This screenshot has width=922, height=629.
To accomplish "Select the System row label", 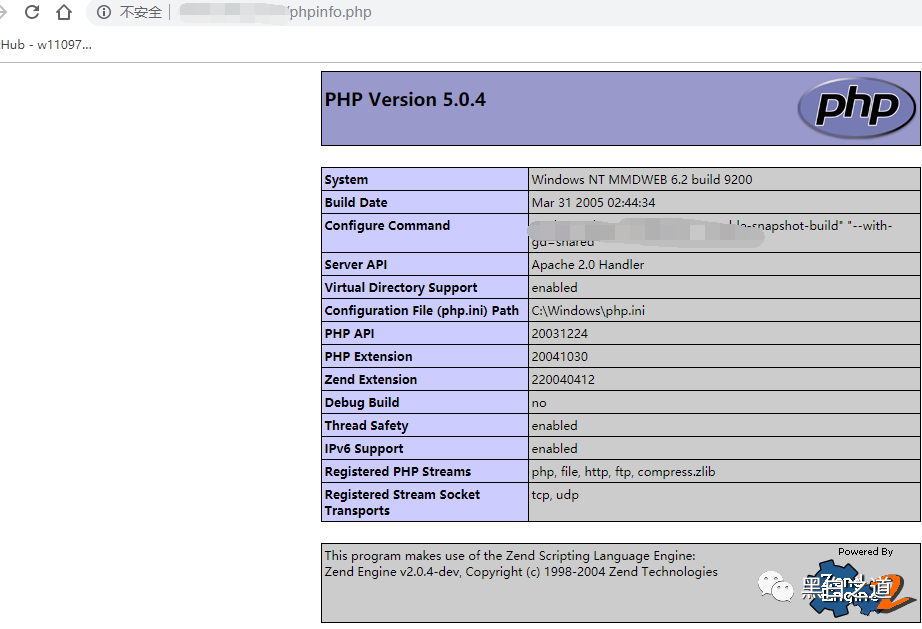I will click(x=346, y=180).
